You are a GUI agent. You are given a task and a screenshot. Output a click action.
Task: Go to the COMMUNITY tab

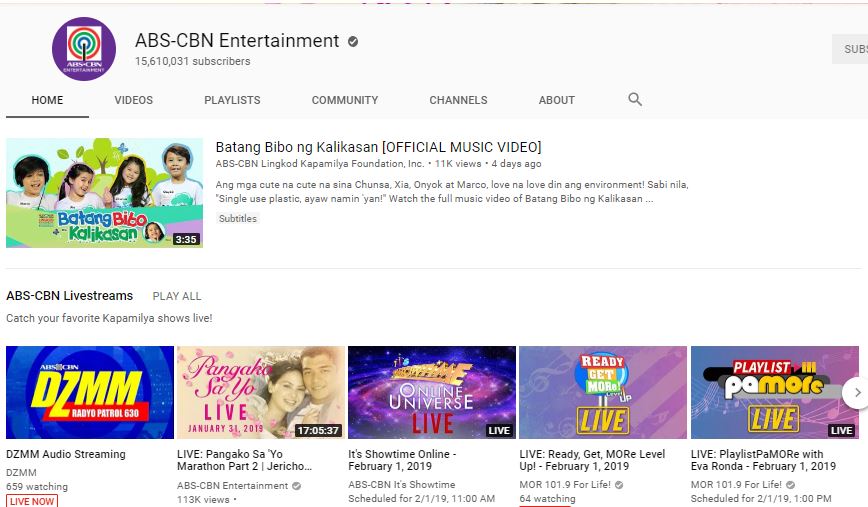coord(345,100)
